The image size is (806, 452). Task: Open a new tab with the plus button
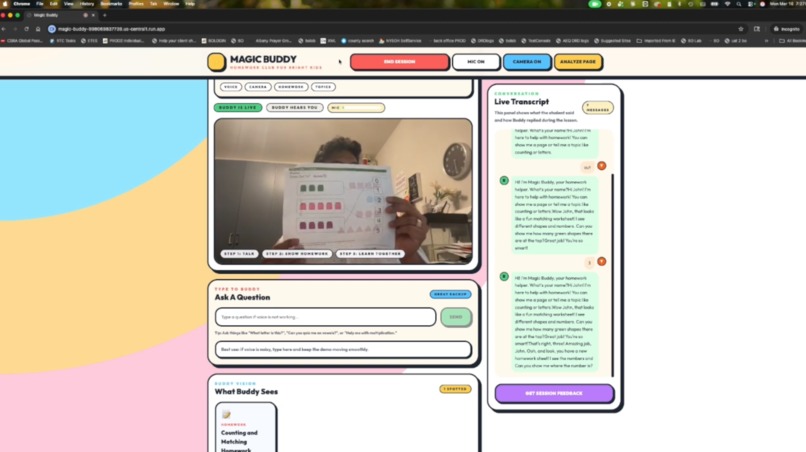104,15
